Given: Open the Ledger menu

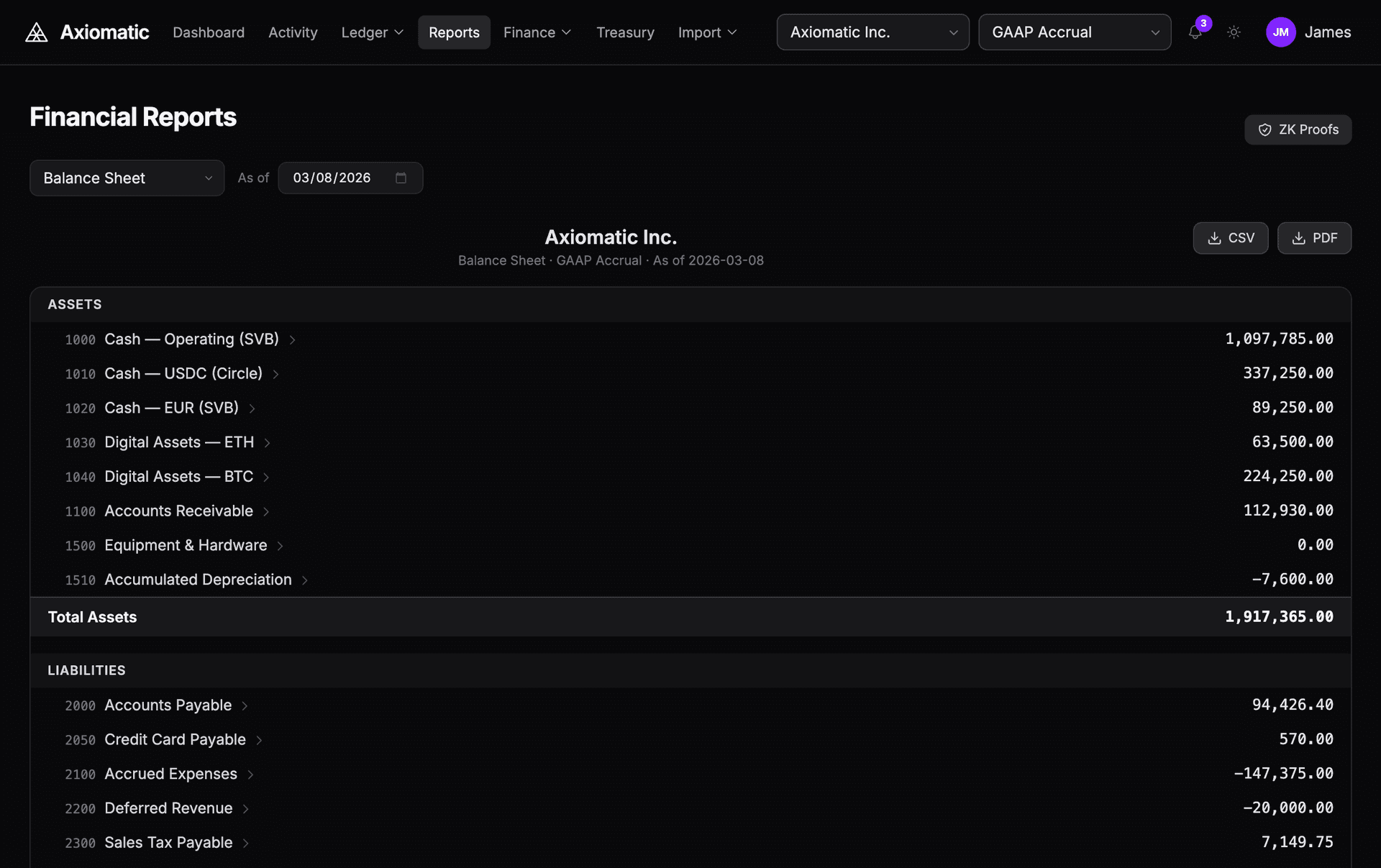Looking at the screenshot, I should tap(371, 32).
